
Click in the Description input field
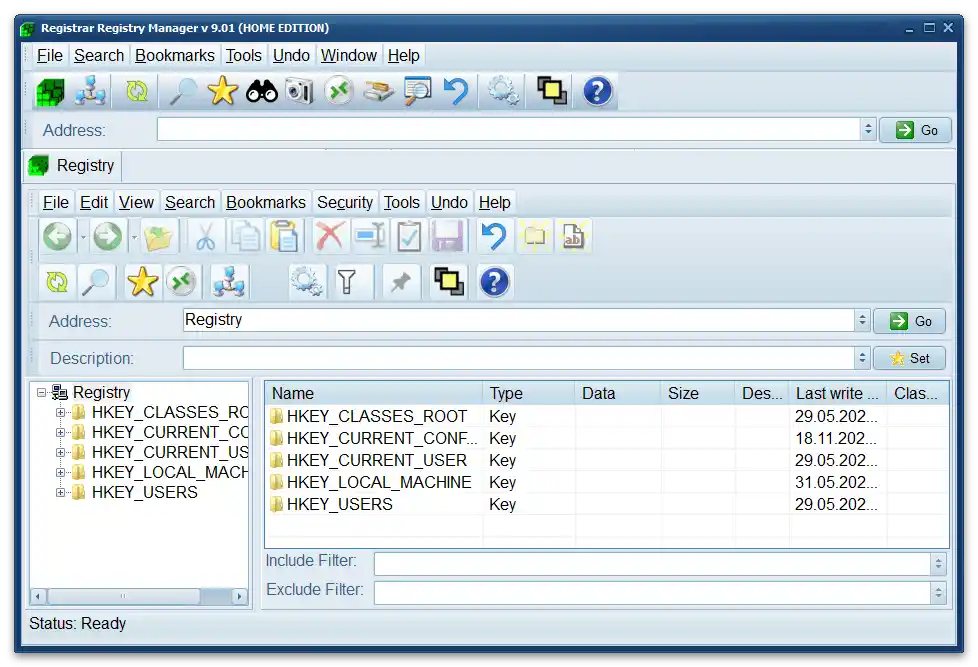pos(518,358)
